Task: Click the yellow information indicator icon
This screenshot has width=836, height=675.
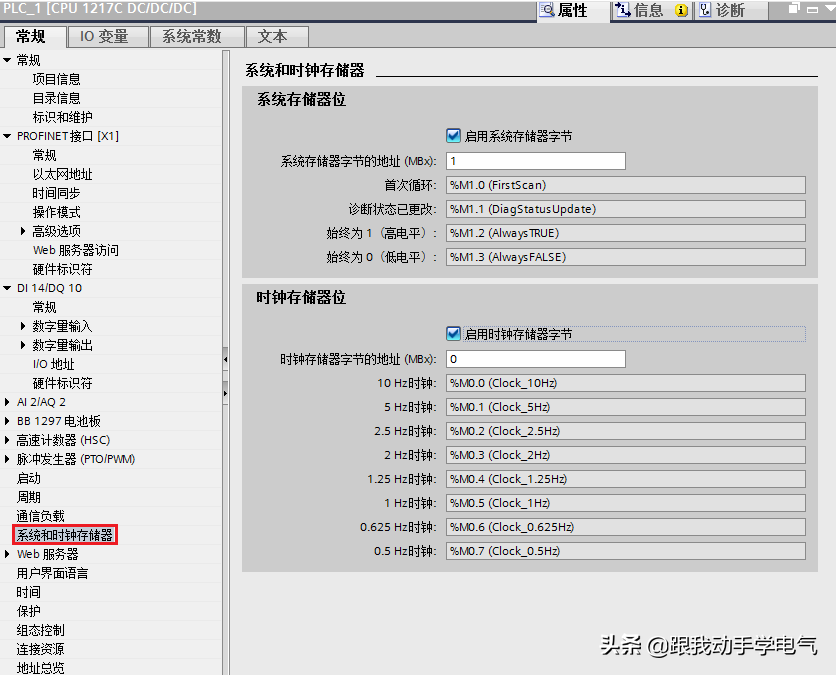Action: pos(681,11)
